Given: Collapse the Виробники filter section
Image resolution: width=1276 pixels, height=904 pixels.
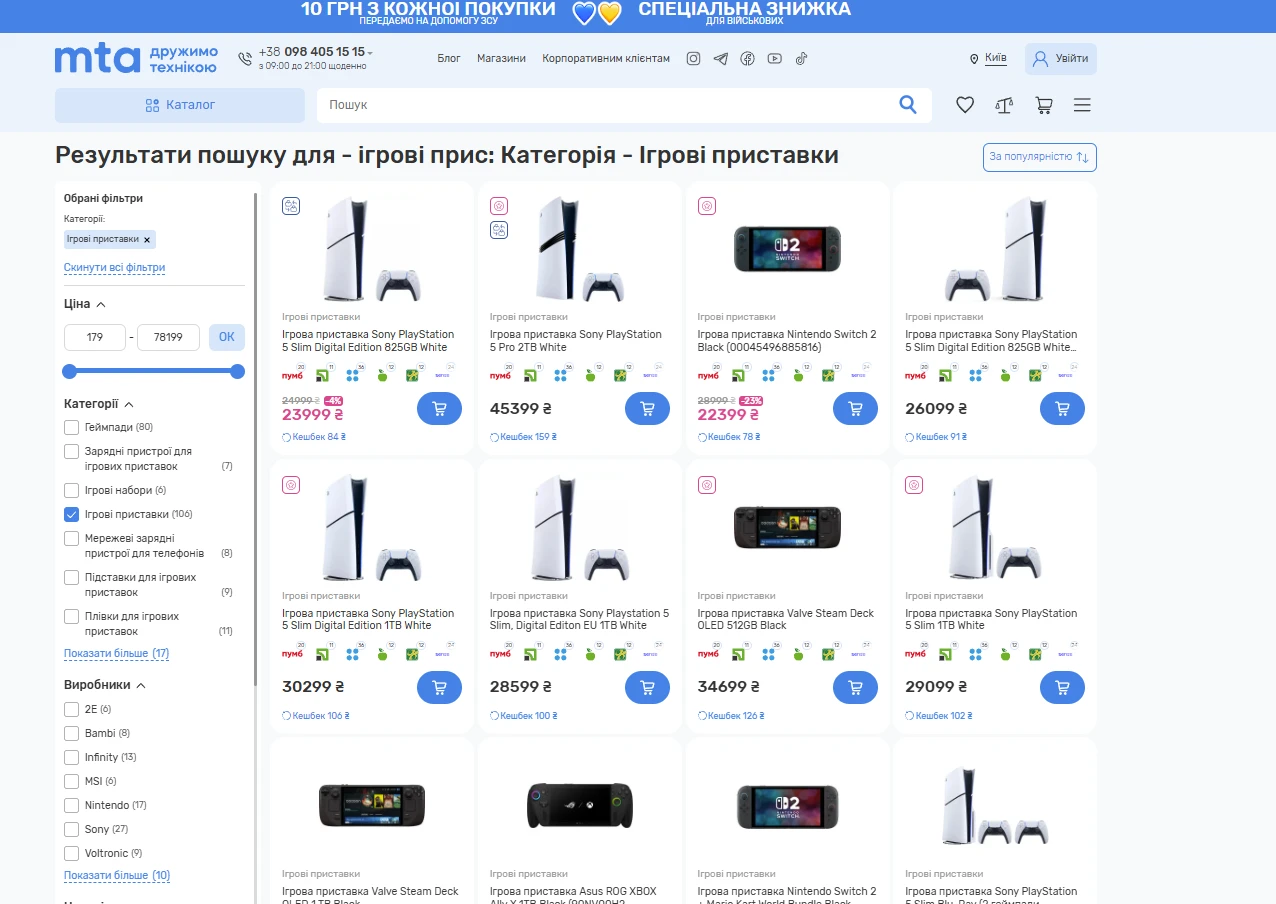Looking at the screenshot, I should click(141, 685).
